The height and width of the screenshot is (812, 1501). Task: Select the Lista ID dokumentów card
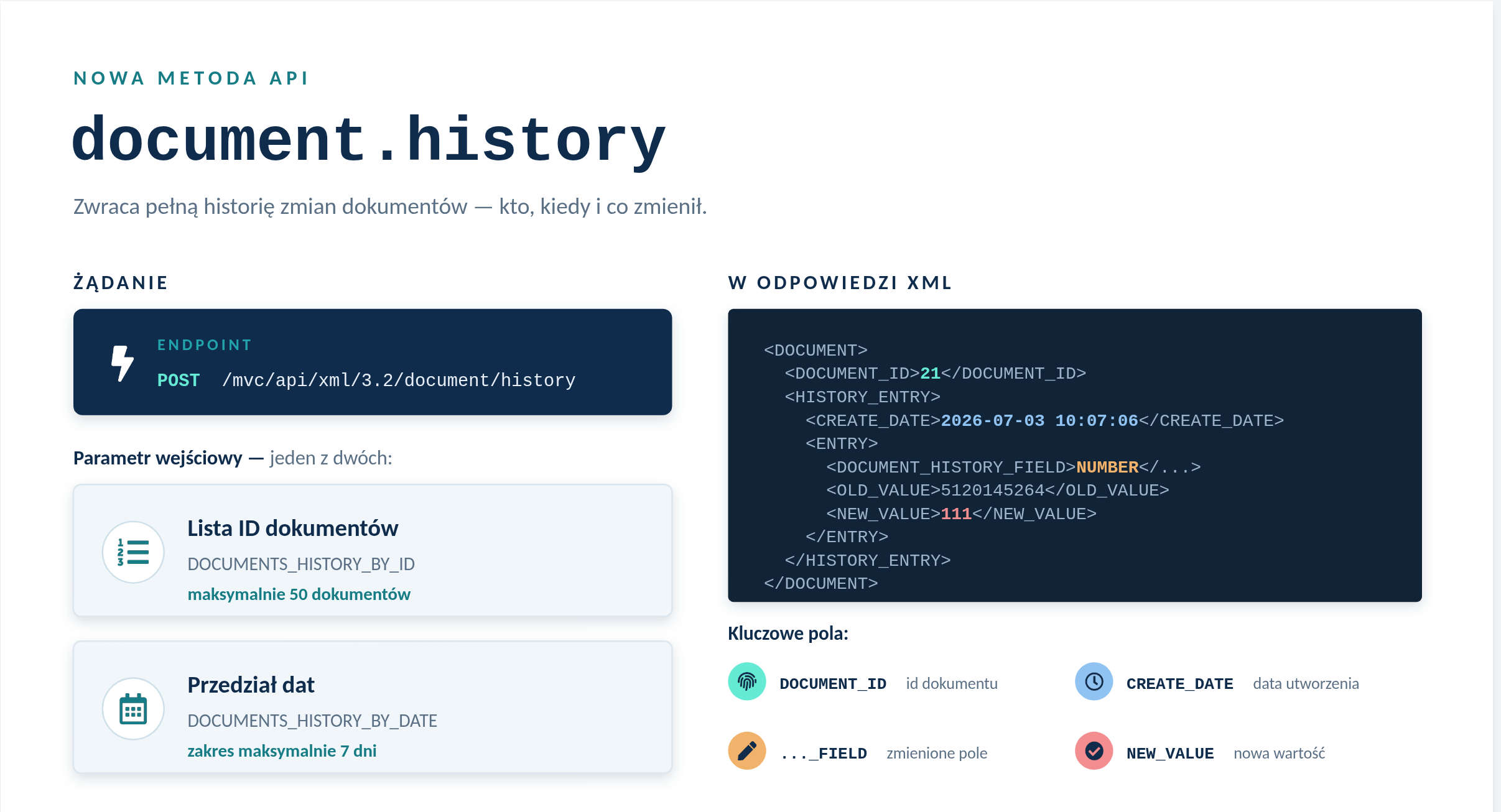click(373, 551)
